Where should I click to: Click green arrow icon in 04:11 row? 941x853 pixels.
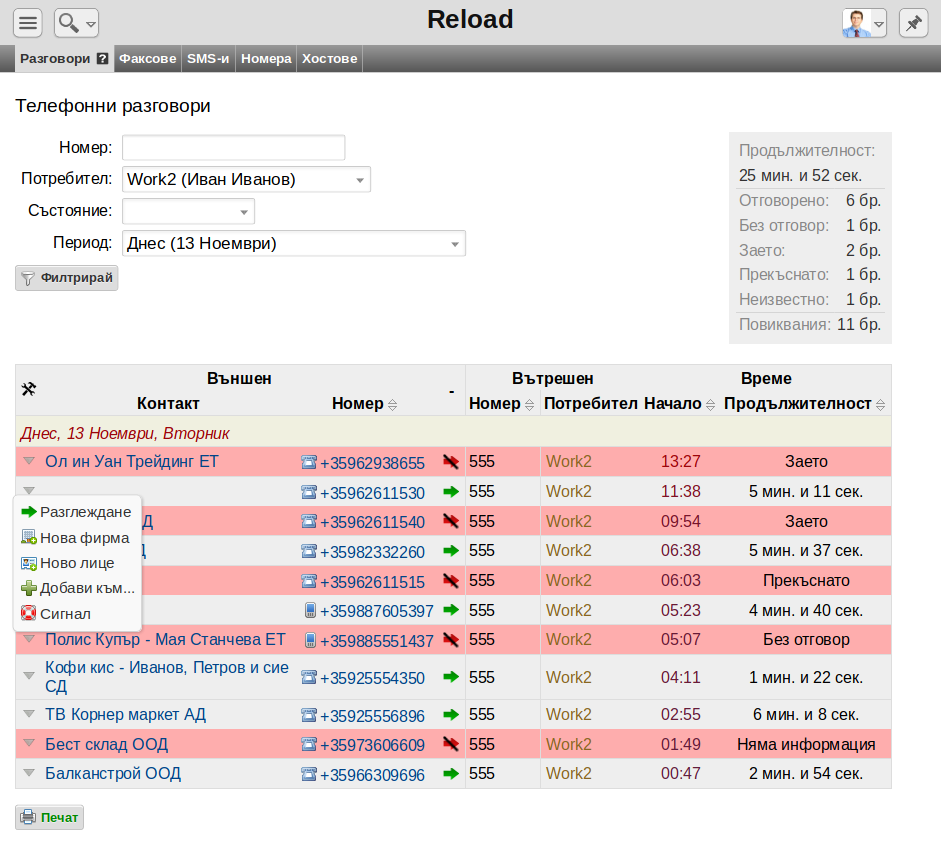[451, 677]
